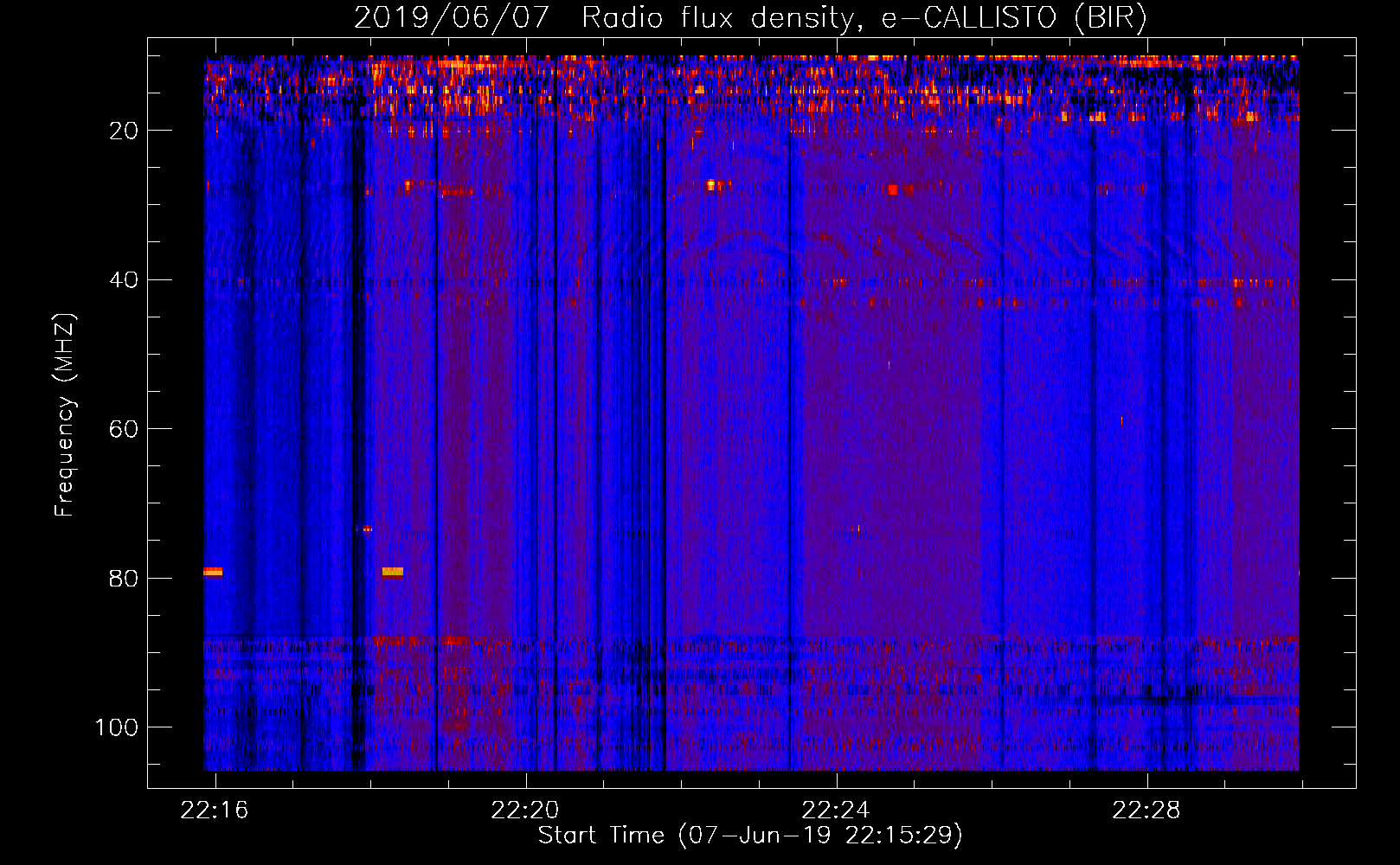Click the yellow burst near 80 MHz after 22:18
The width and height of the screenshot is (1400, 865).
point(393,572)
